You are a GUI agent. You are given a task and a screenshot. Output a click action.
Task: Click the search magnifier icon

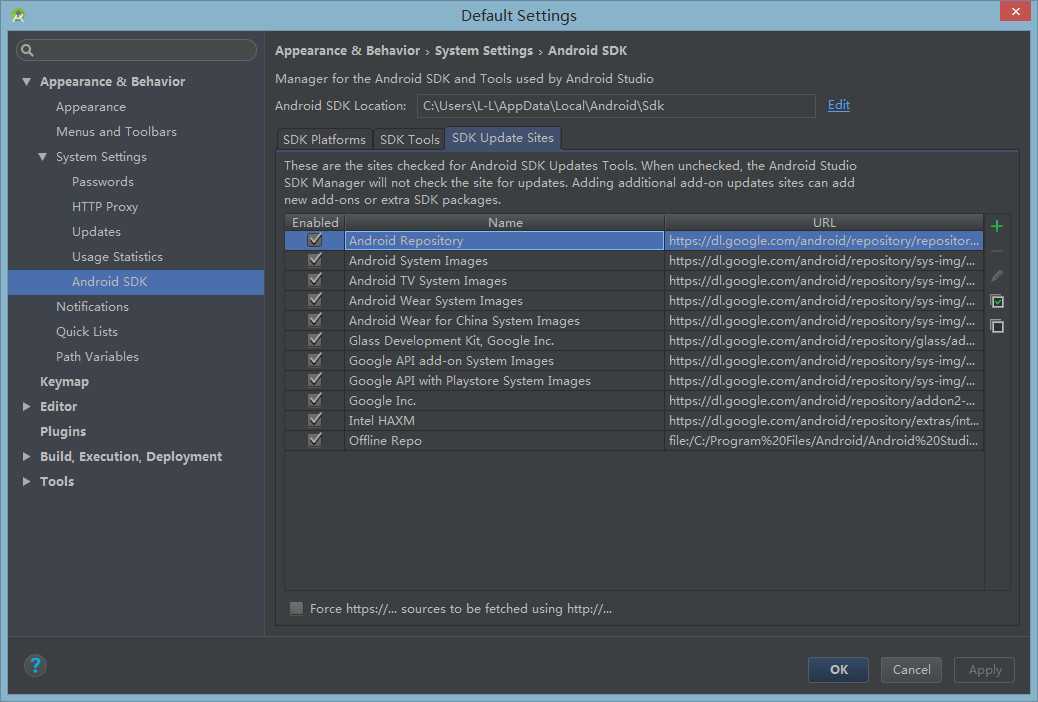[x=27, y=50]
